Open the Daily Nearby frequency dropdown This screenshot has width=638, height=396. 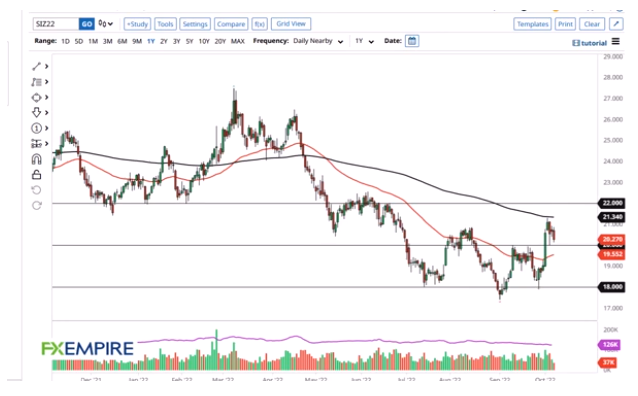(318, 41)
